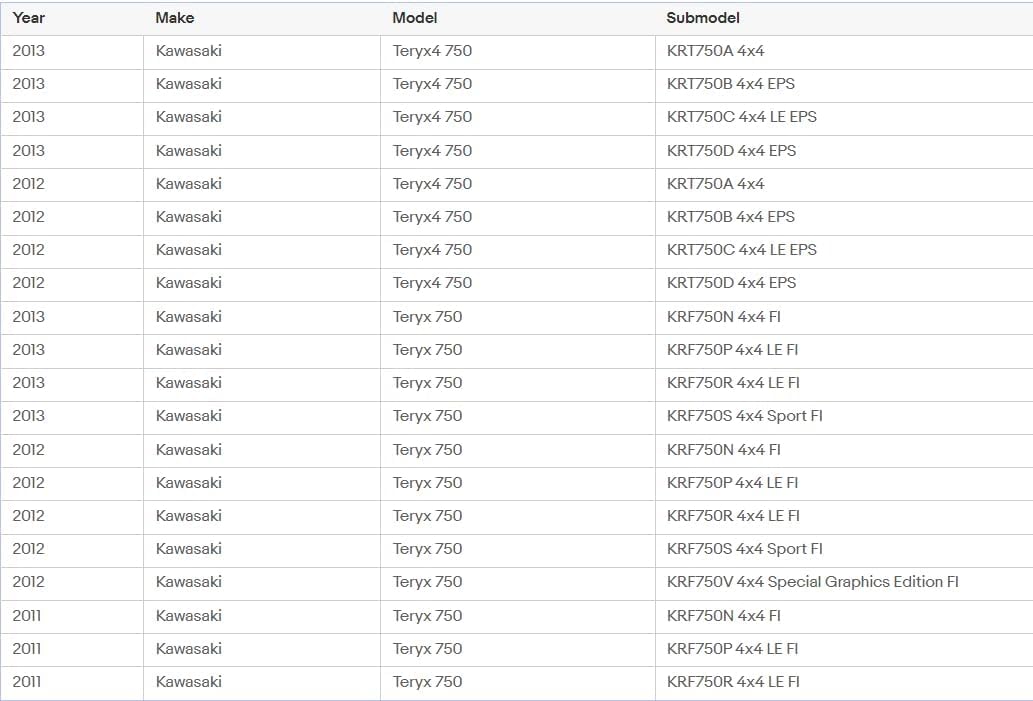Viewport: 1033px width, 701px height.
Task: Click the Model column header
Action: pos(414,18)
